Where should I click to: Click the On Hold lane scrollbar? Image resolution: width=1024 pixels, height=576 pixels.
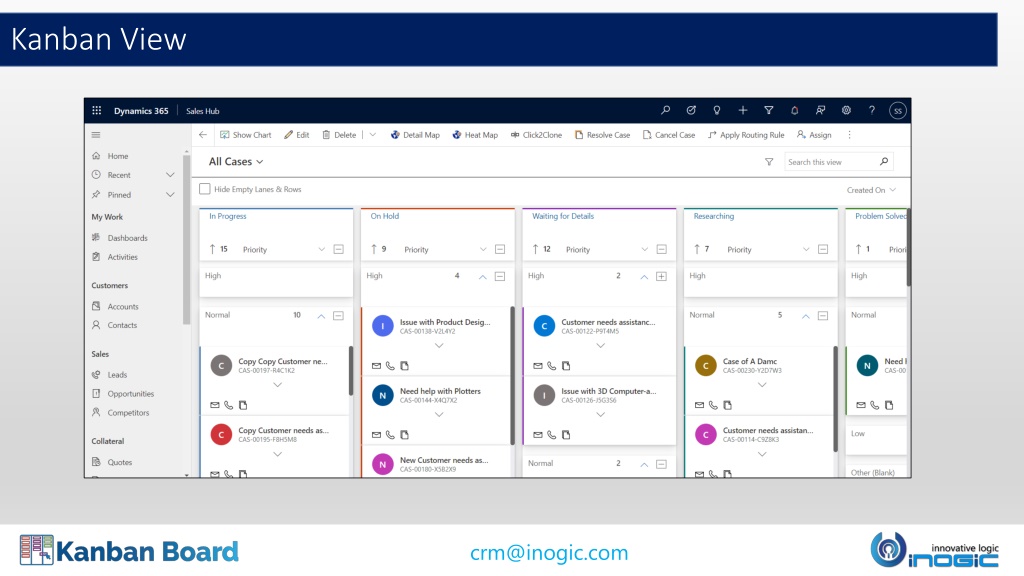(x=513, y=376)
